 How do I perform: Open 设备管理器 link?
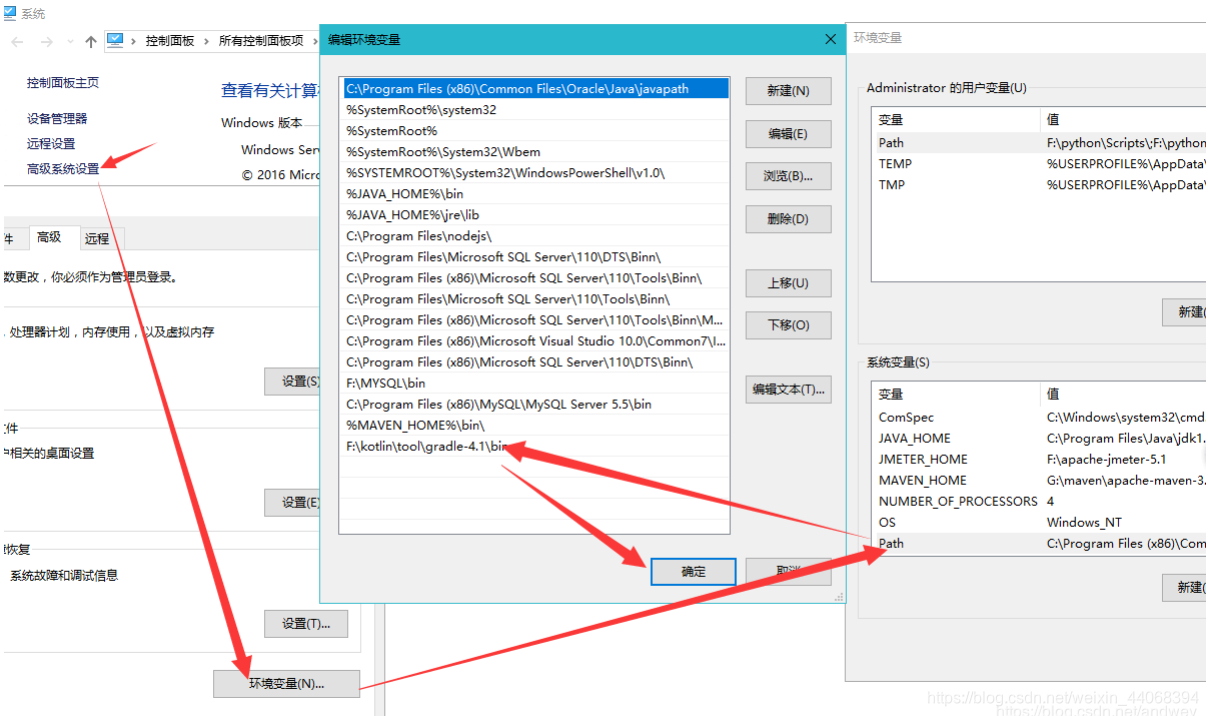pos(57,118)
